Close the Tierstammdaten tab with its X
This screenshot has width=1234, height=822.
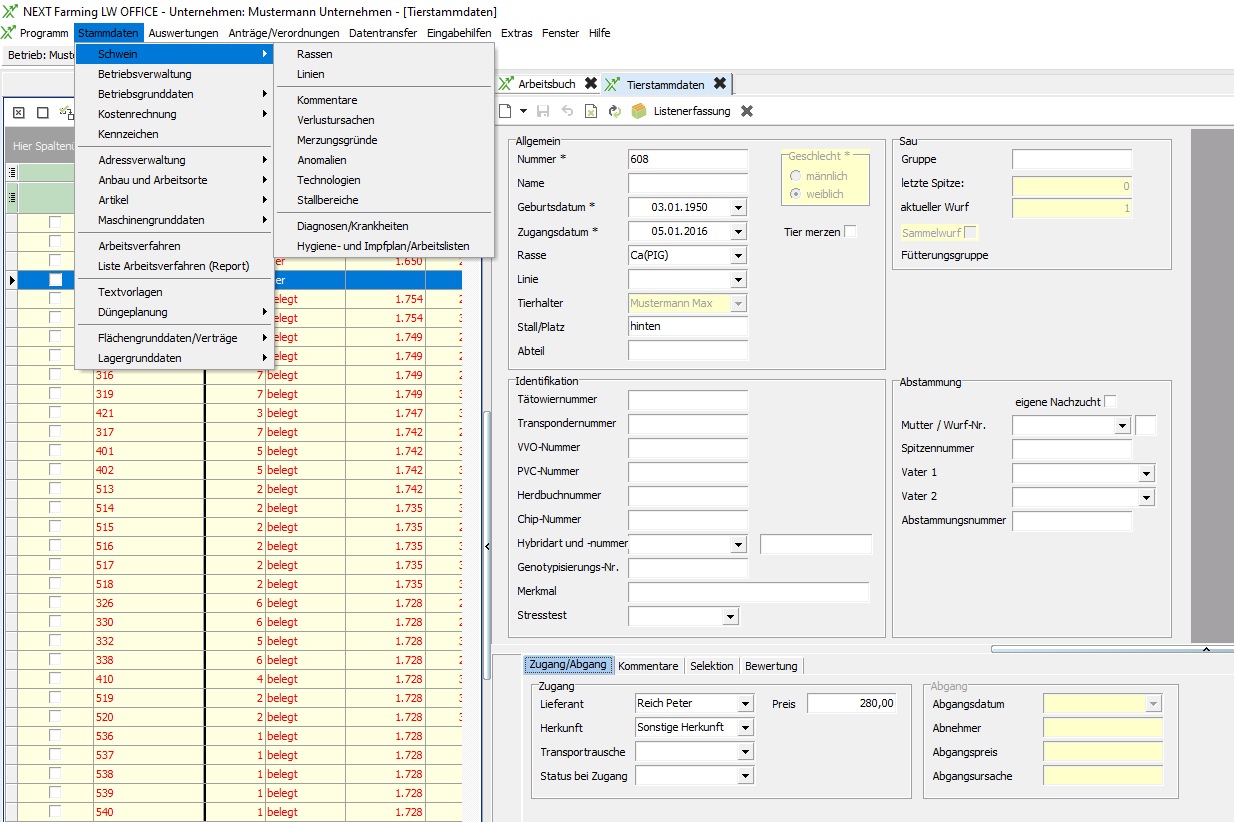pyautogui.click(x=719, y=84)
